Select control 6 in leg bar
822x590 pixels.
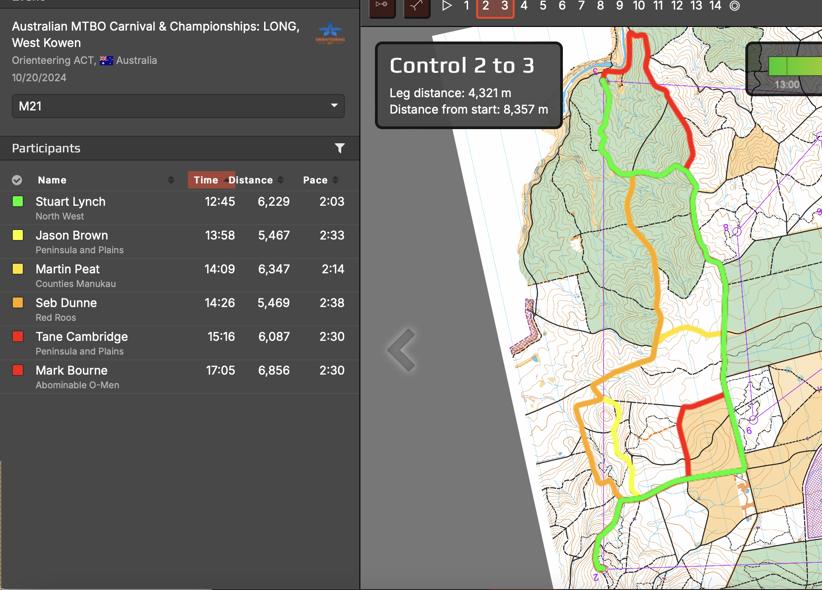point(562,6)
